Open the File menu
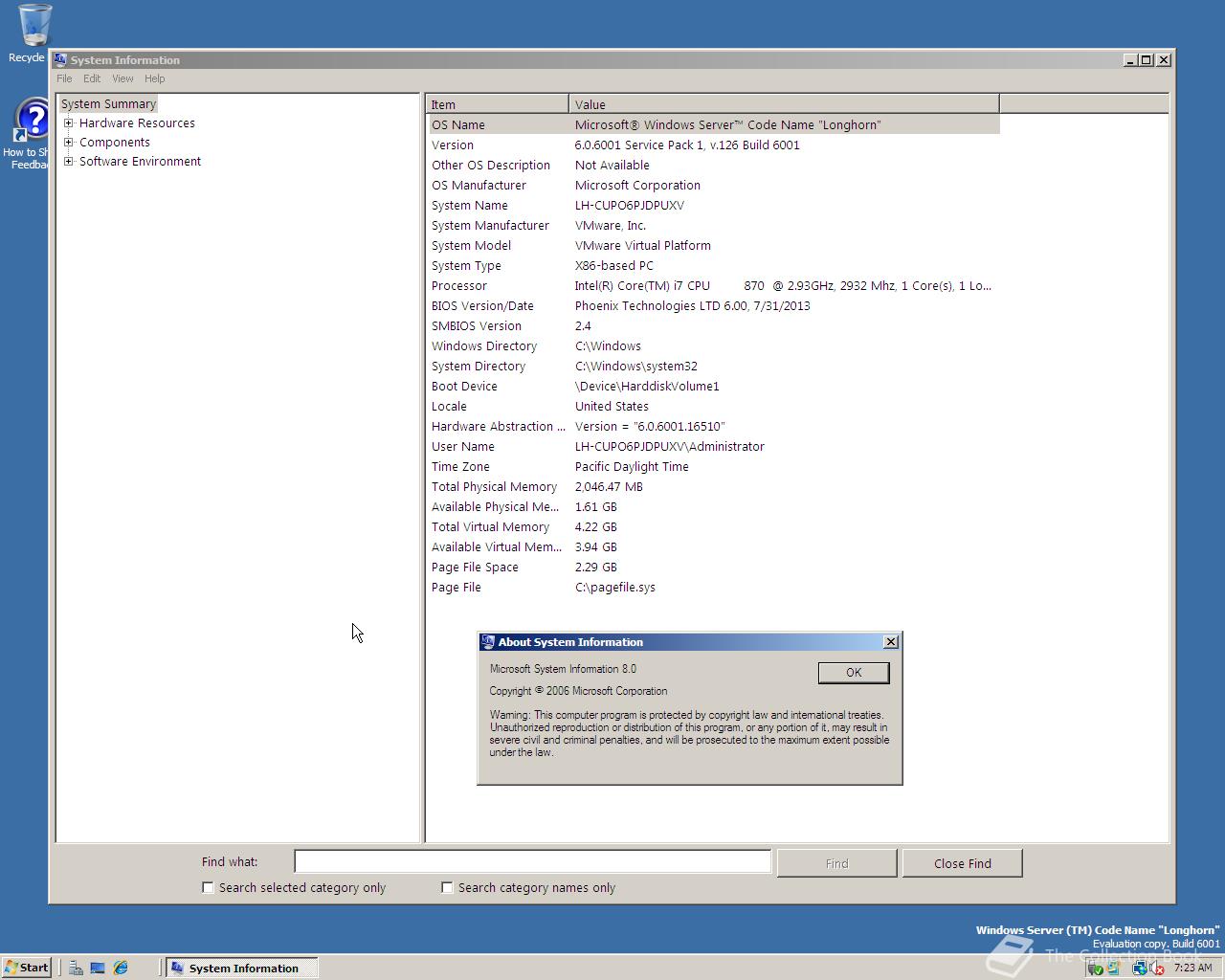Image resolution: width=1225 pixels, height=980 pixels. (x=64, y=78)
